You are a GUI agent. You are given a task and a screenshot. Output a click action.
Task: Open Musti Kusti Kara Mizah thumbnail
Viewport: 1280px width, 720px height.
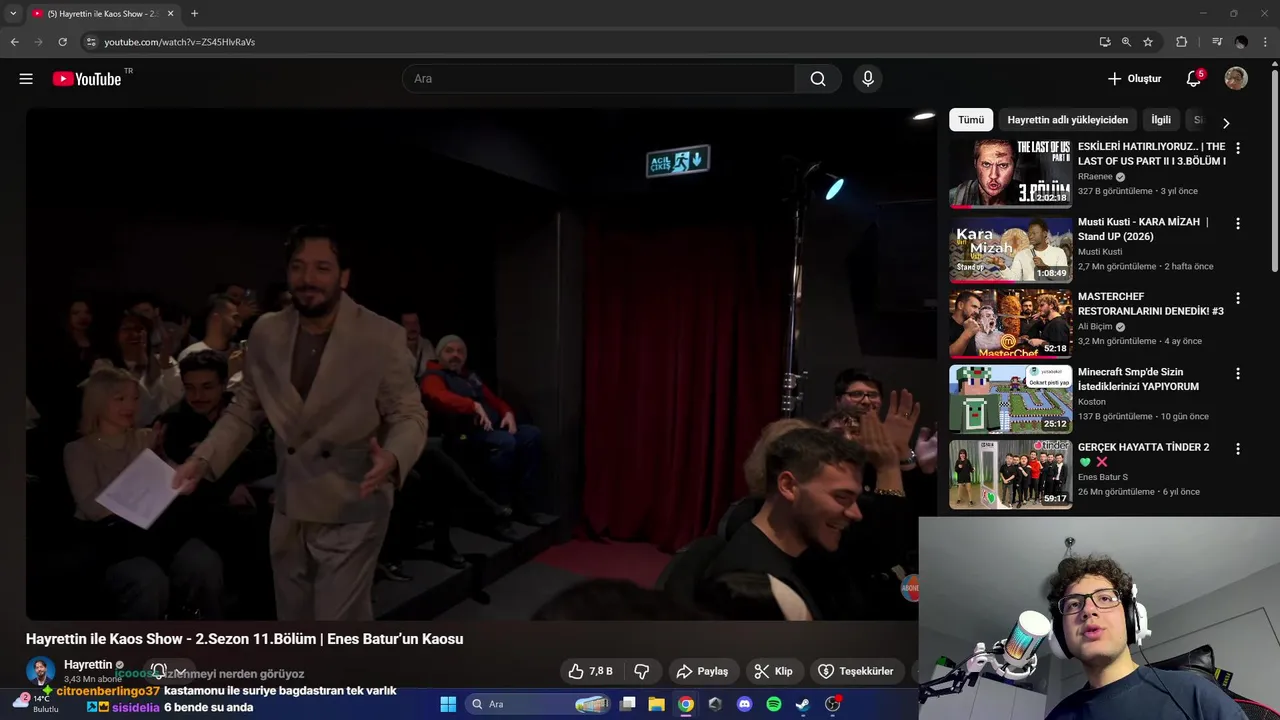[1010, 249]
